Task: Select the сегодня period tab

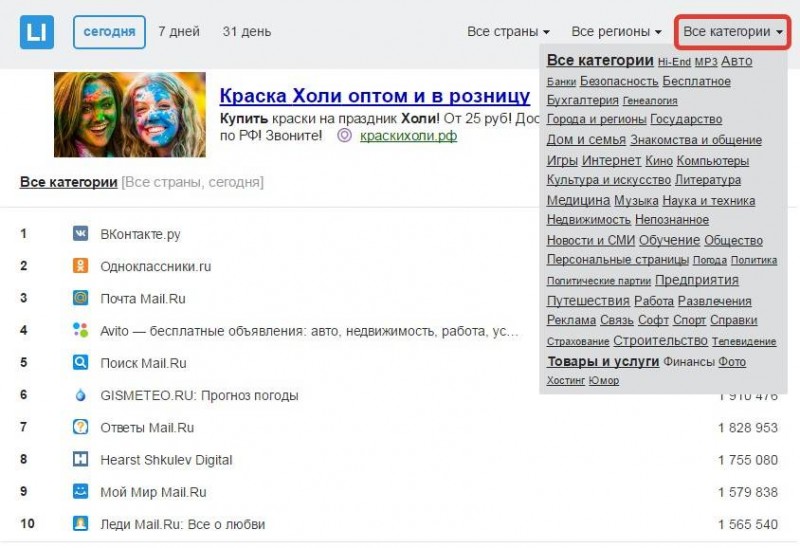Action: coord(109,32)
